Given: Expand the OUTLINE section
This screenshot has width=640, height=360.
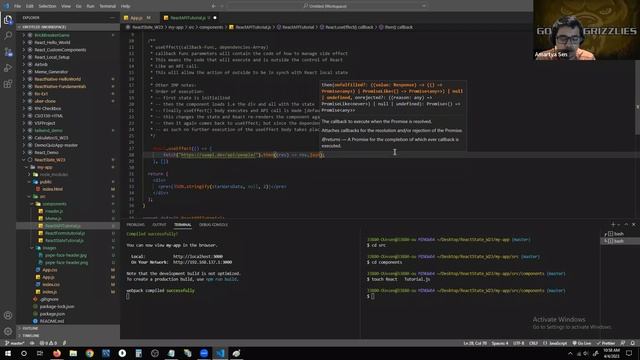Looking at the screenshot, I should click(68, 328).
